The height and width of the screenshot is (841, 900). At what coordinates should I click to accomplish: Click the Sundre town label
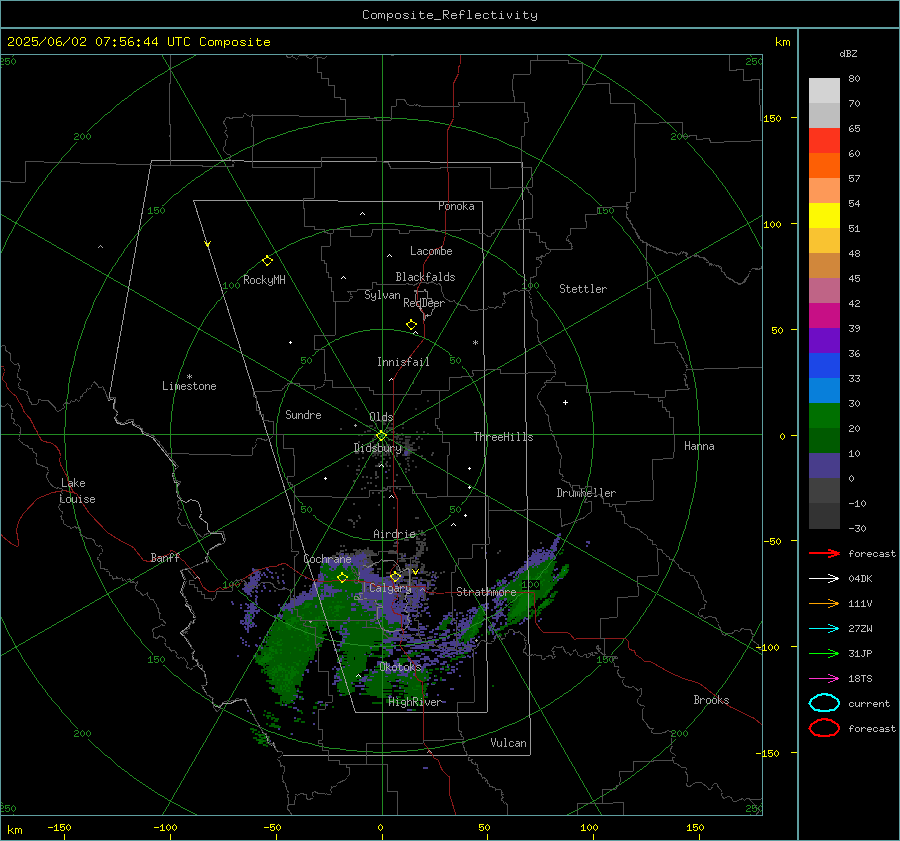[x=303, y=414]
